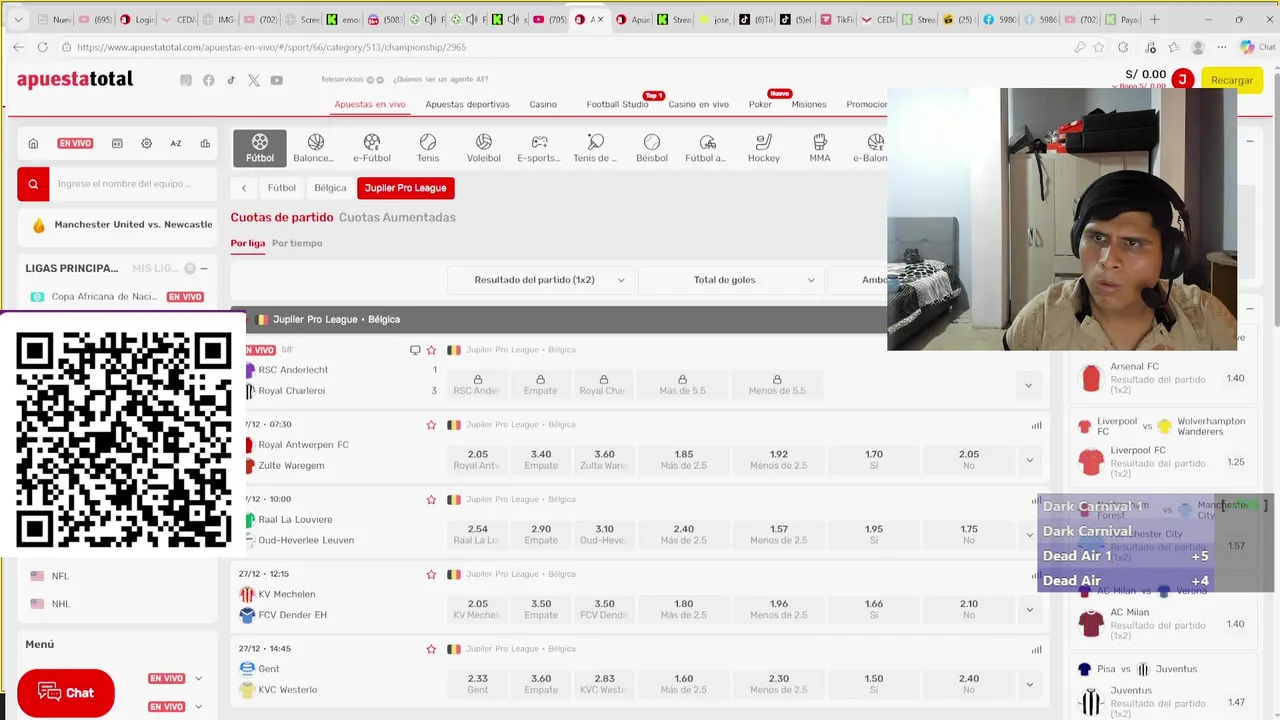Image resolution: width=1280 pixels, height=720 pixels.
Task: Go back with the breadcrumb left chevron
Action: (244, 188)
